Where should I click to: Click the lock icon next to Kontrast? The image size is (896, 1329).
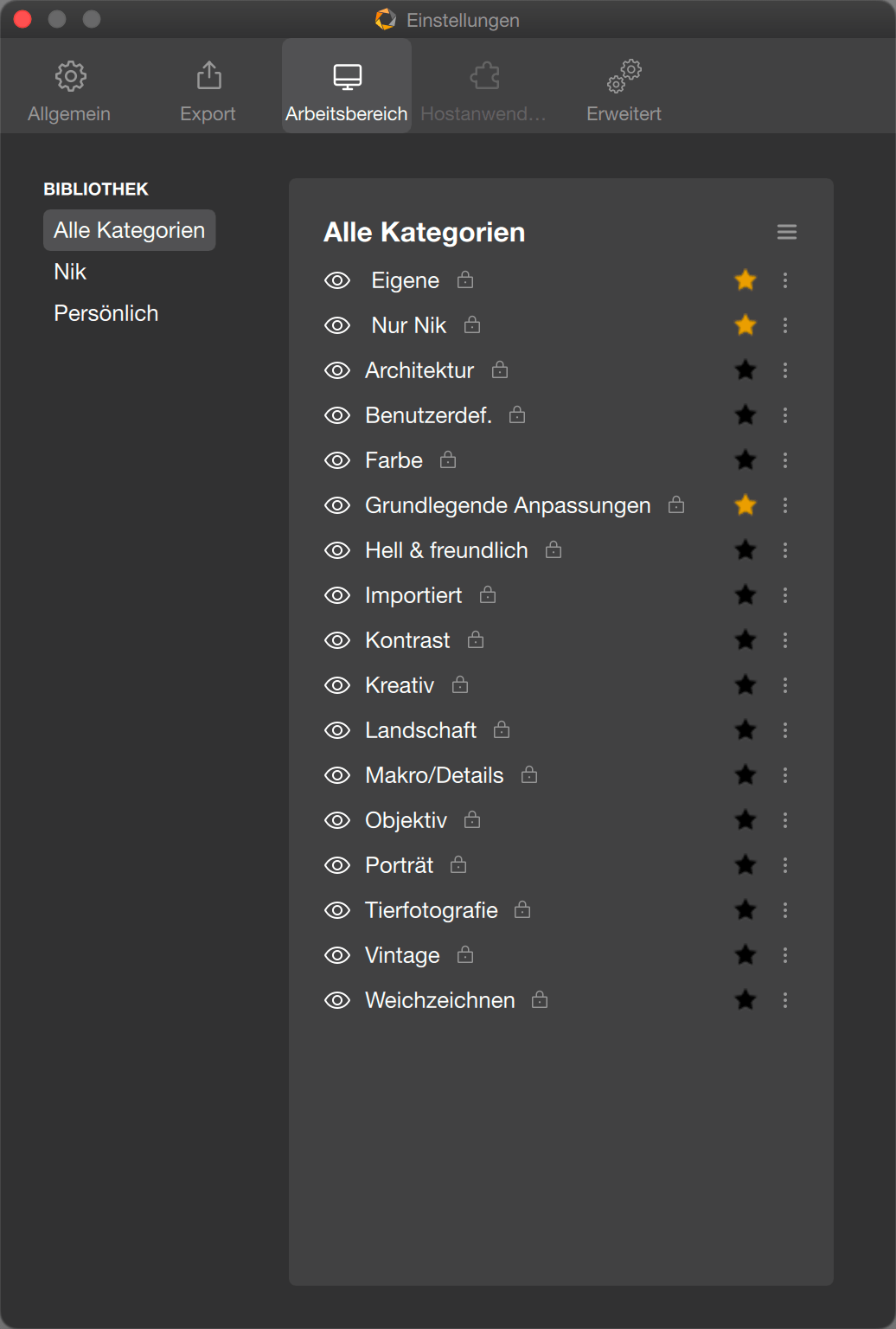point(476,639)
